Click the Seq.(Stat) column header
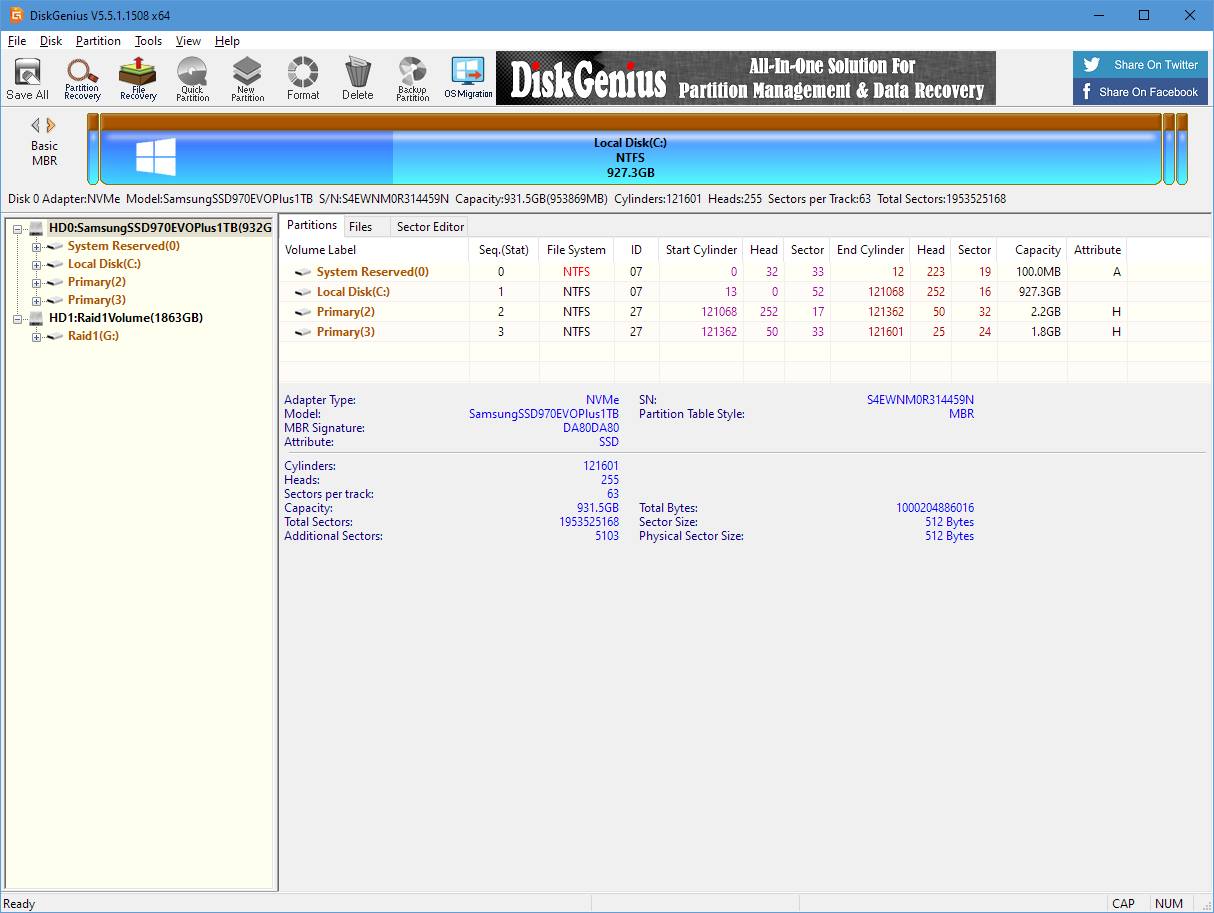1214x913 pixels. [504, 250]
